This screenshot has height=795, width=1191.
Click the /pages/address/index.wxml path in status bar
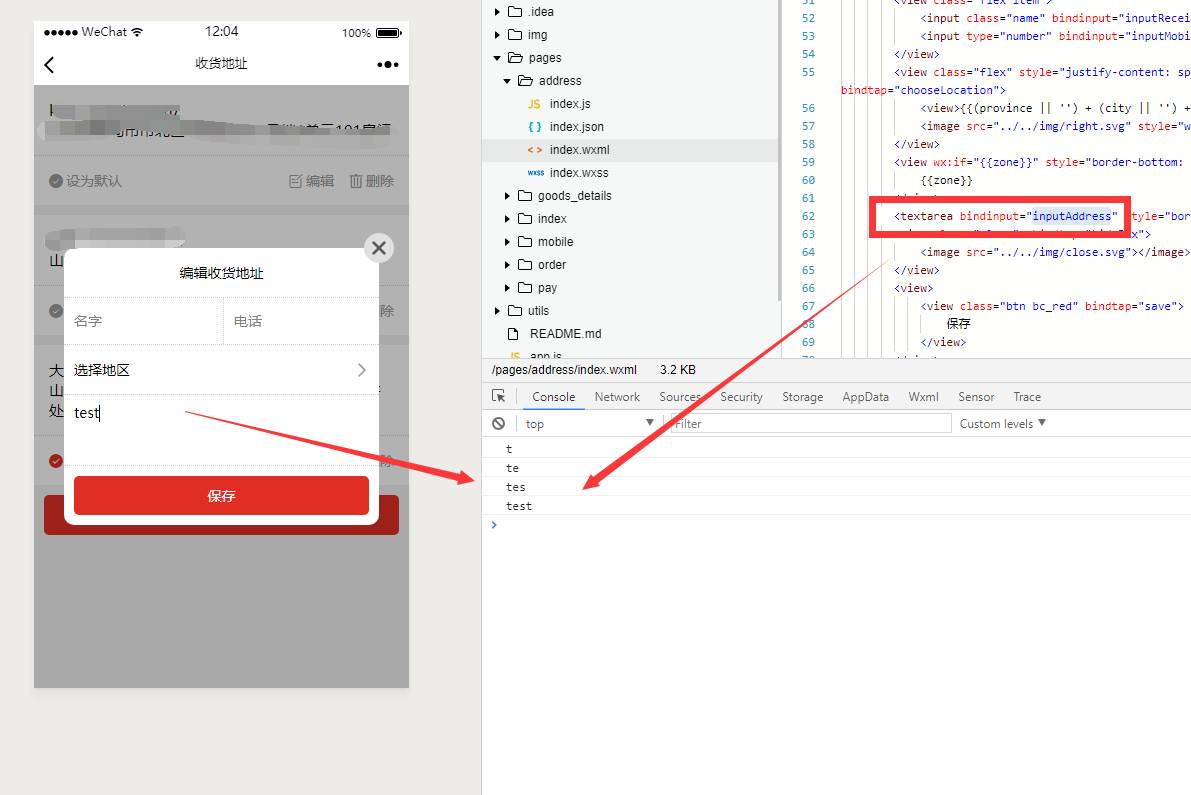pos(564,370)
